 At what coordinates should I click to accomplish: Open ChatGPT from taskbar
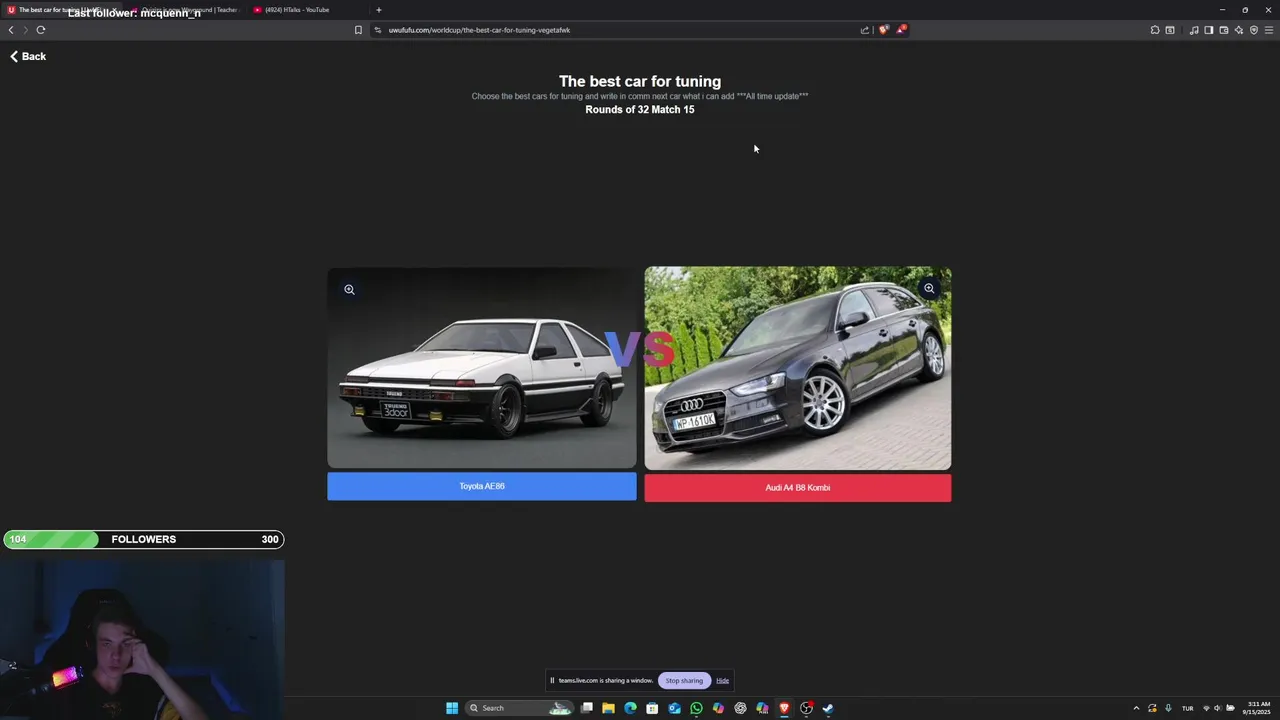click(740, 708)
